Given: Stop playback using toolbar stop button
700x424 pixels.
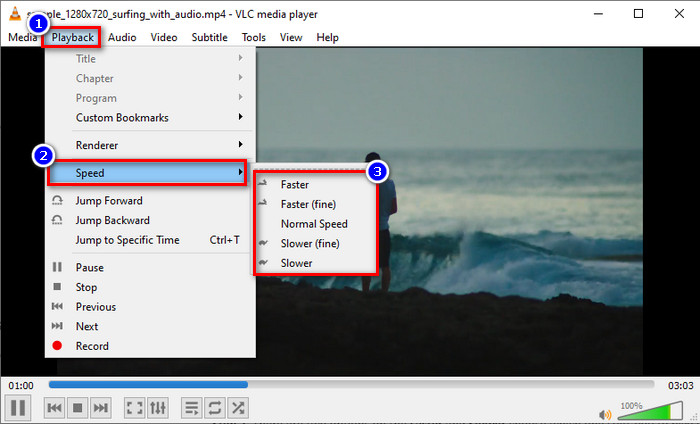Looking at the screenshot, I should [77, 407].
